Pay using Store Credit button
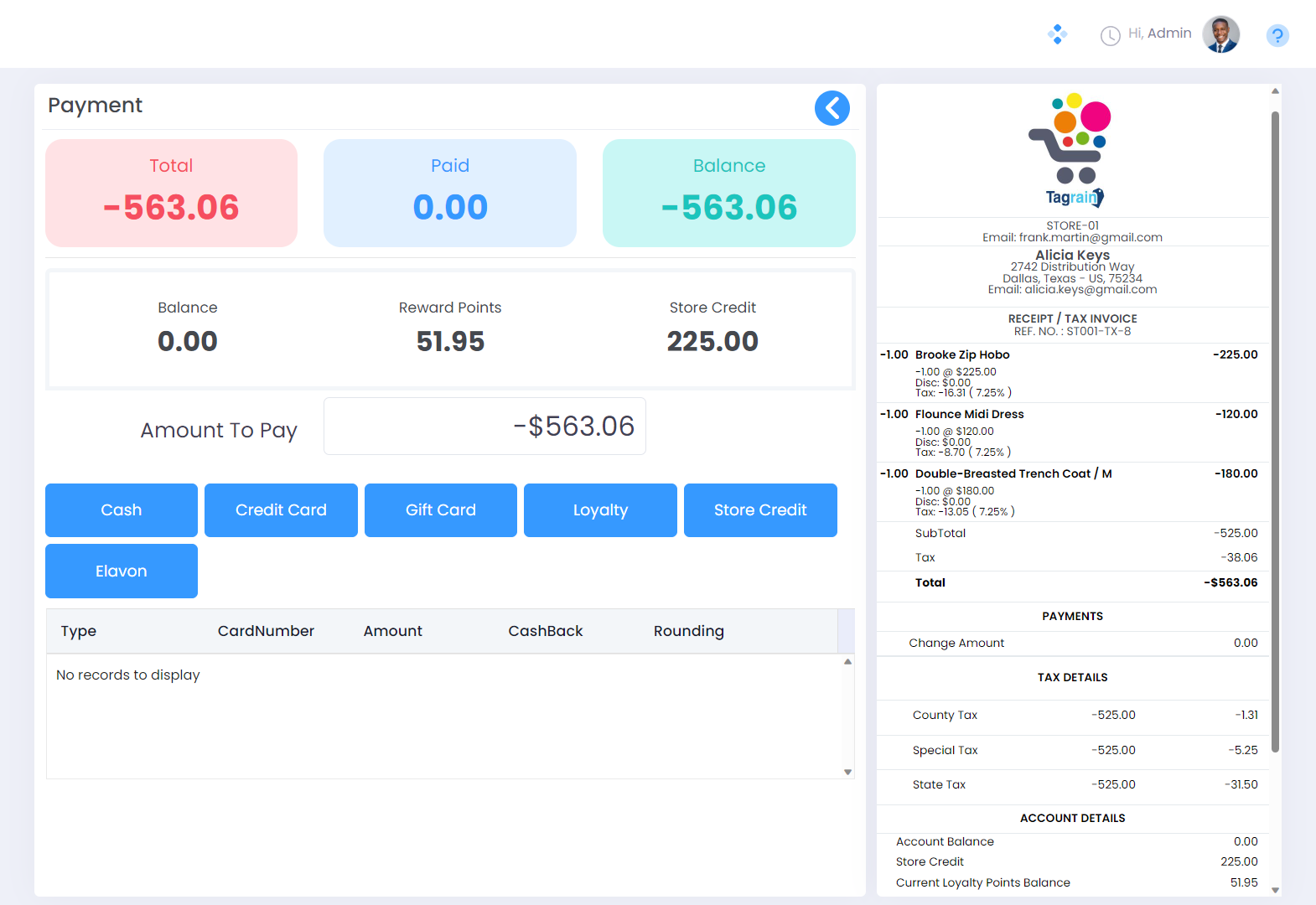Image resolution: width=1316 pixels, height=905 pixels. point(760,510)
